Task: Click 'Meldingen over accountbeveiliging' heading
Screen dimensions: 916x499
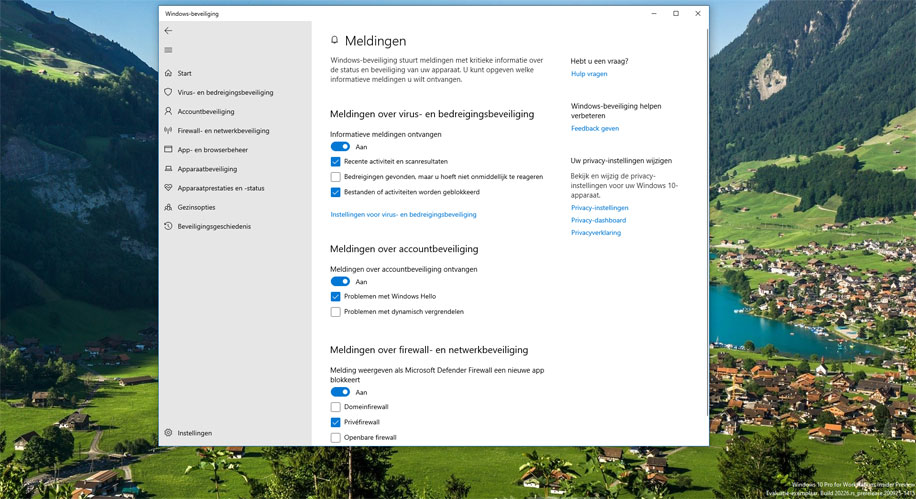Action: pos(404,249)
